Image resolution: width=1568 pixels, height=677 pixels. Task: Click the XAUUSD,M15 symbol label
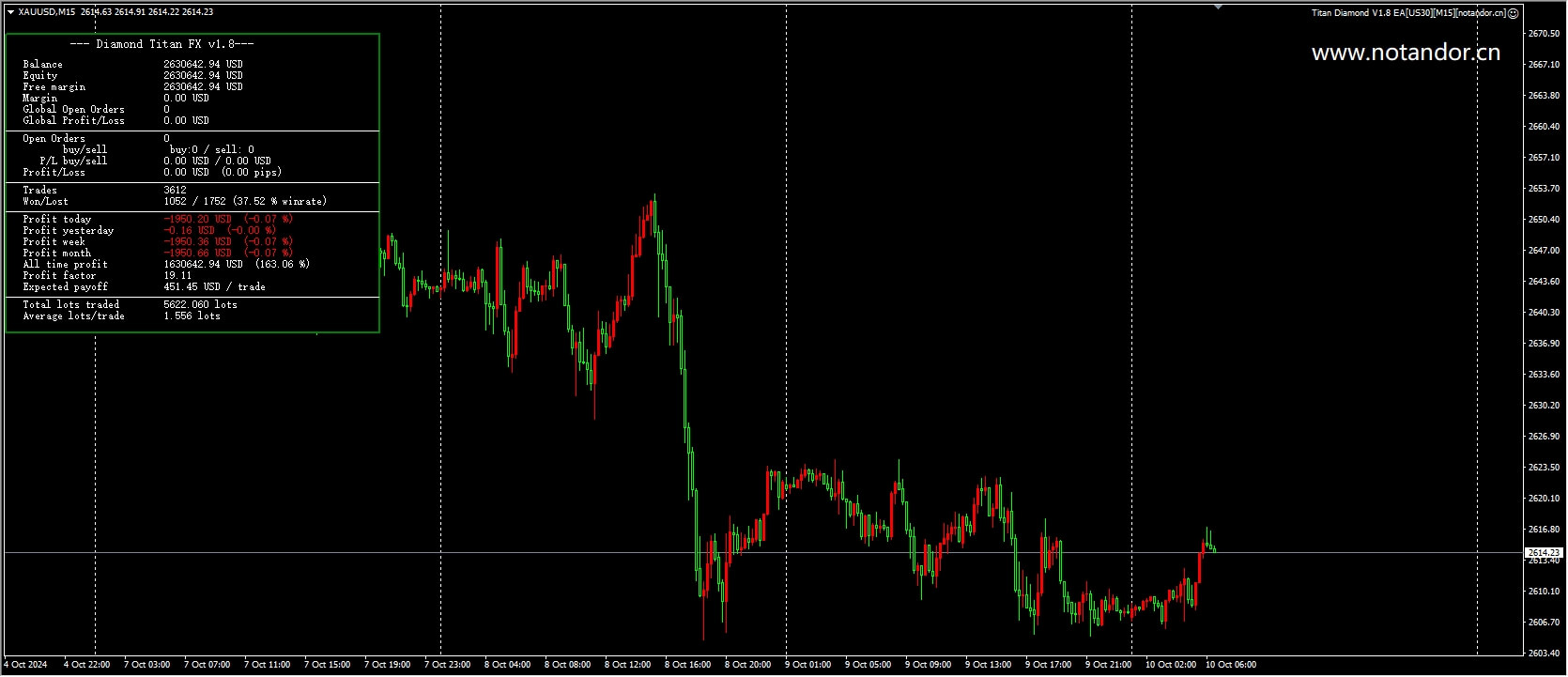(x=47, y=12)
